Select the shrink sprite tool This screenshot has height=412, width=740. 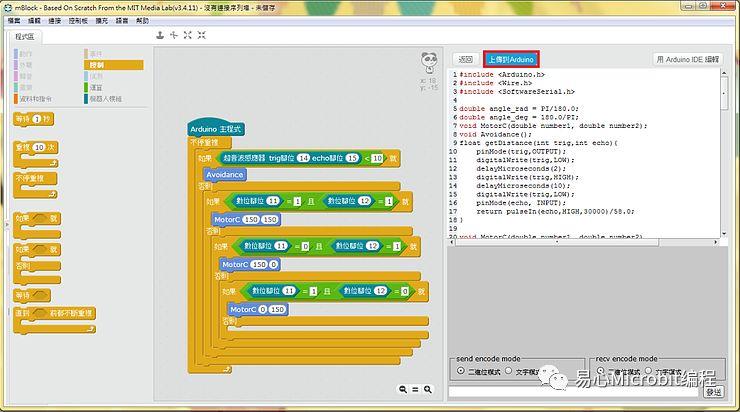tap(202, 35)
